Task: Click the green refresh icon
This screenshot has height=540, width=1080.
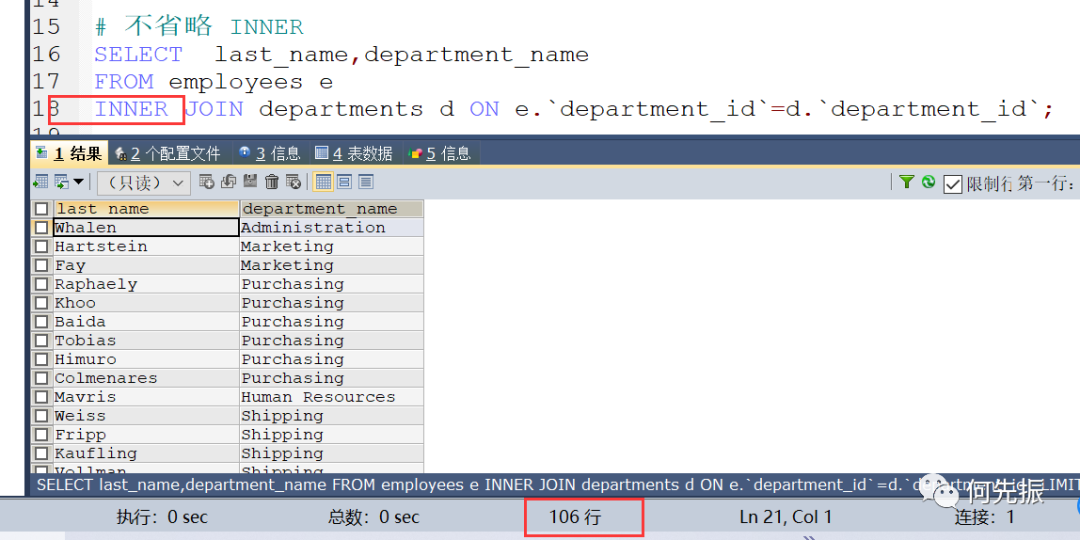Action: tap(928, 182)
